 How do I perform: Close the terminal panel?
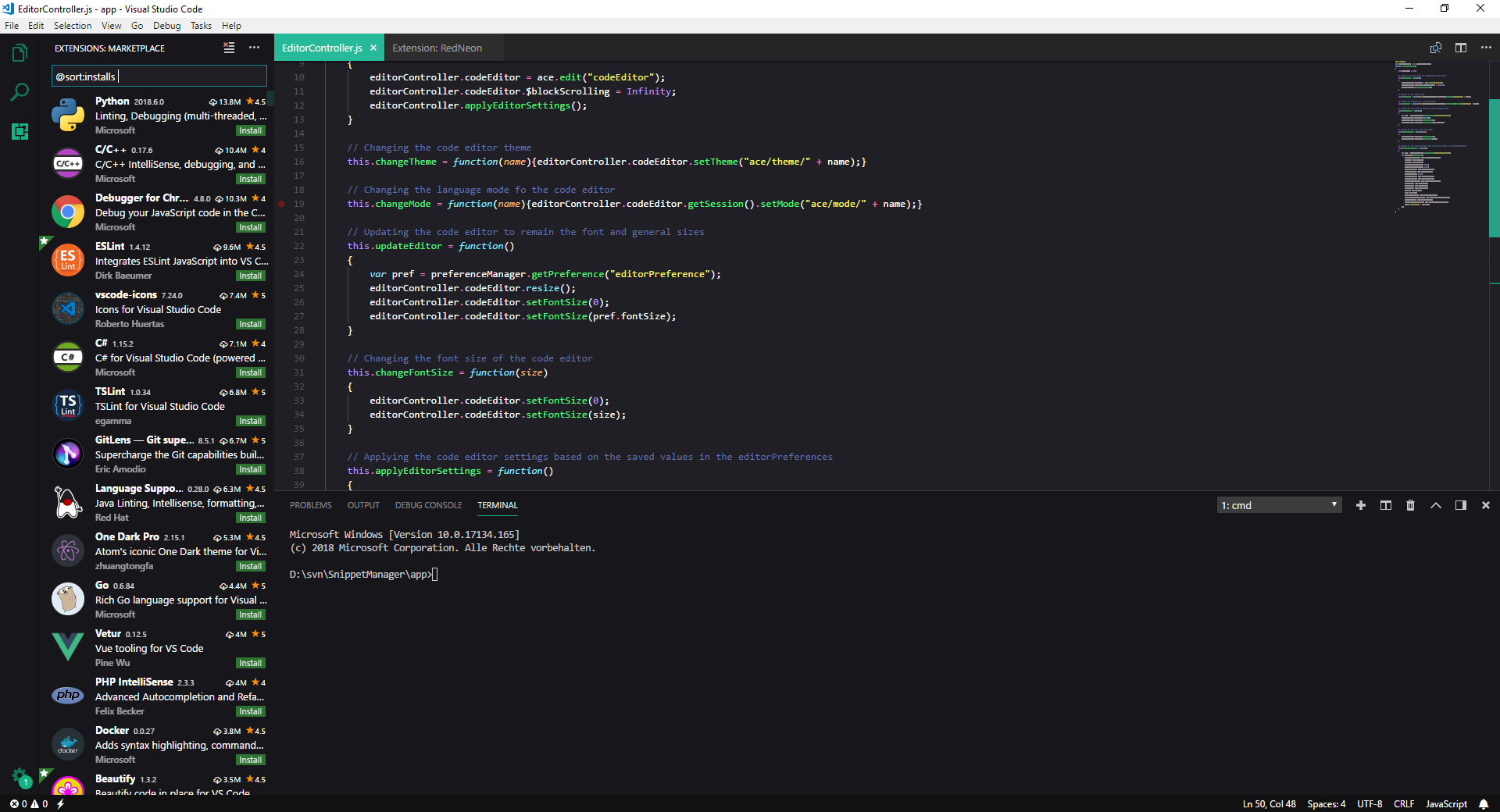click(x=1485, y=505)
